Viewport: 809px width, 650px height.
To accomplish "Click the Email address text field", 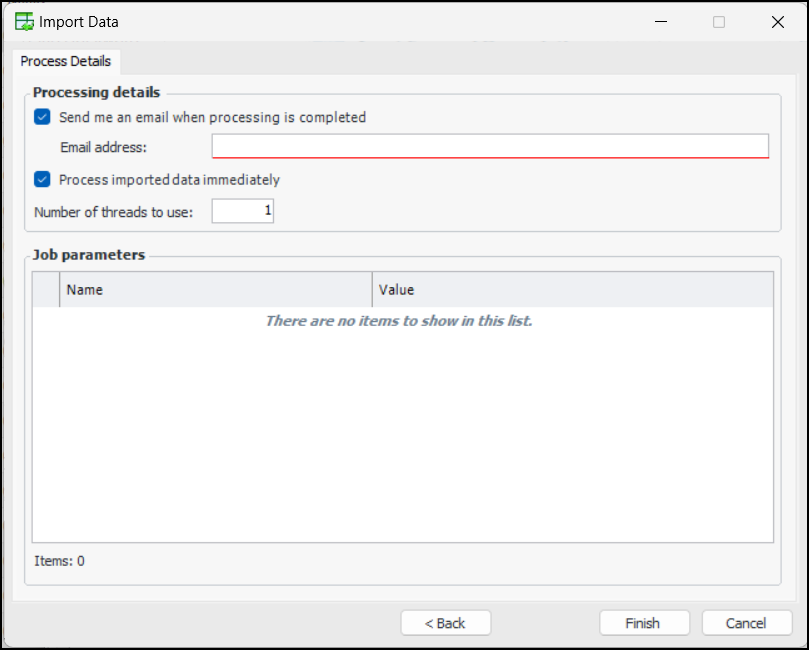I will pyautogui.click(x=490, y=147).
